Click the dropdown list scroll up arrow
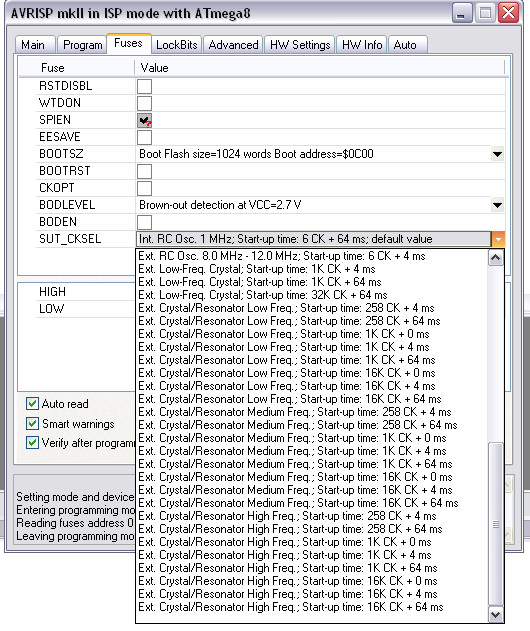Image resolution: width=530 pixels, height=631 pixels. pyautogui.click(x=495, y=258)
